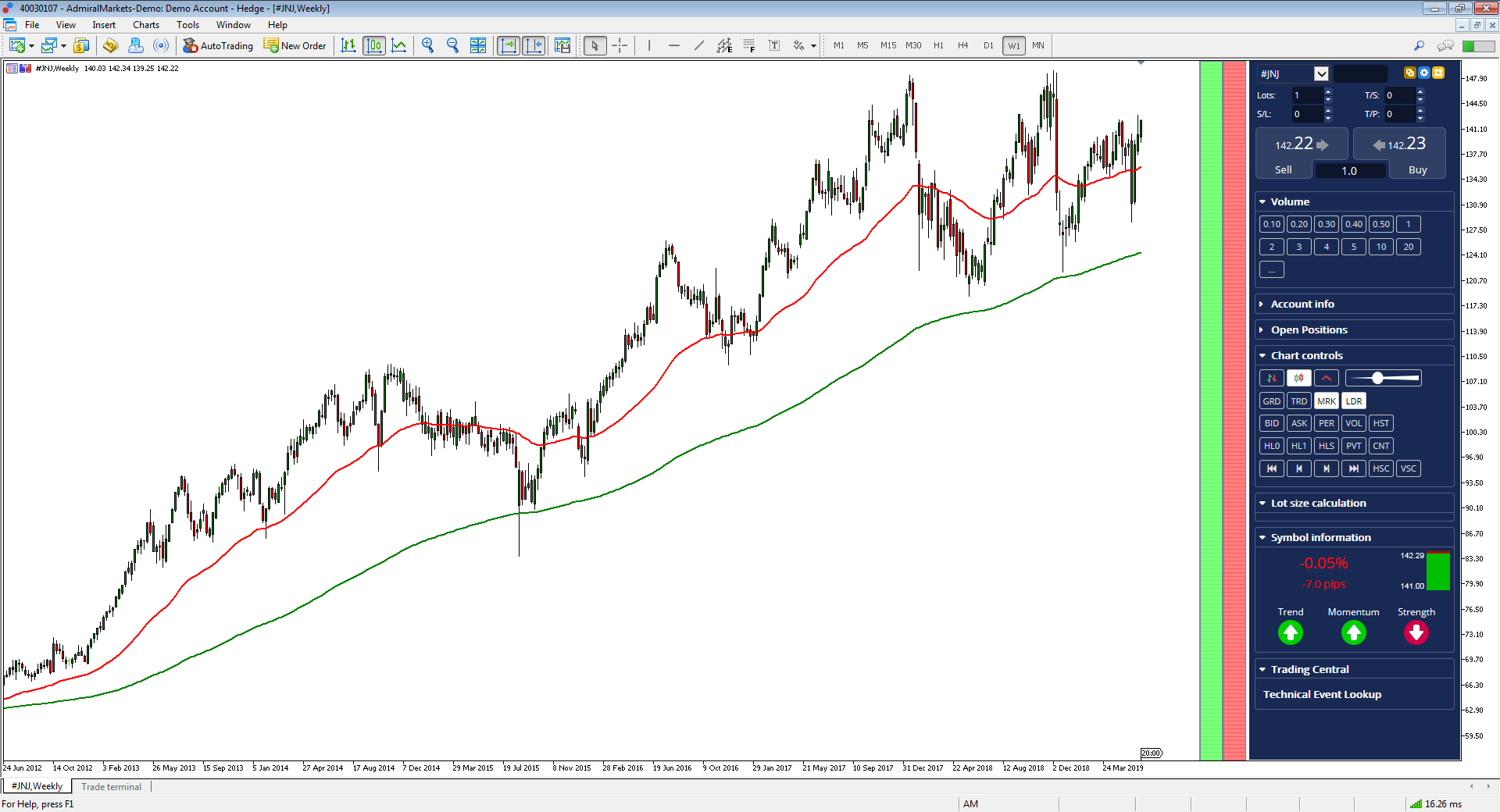
Task: Switch to the Trade terminal tab
Action: (x=111, y=786)
